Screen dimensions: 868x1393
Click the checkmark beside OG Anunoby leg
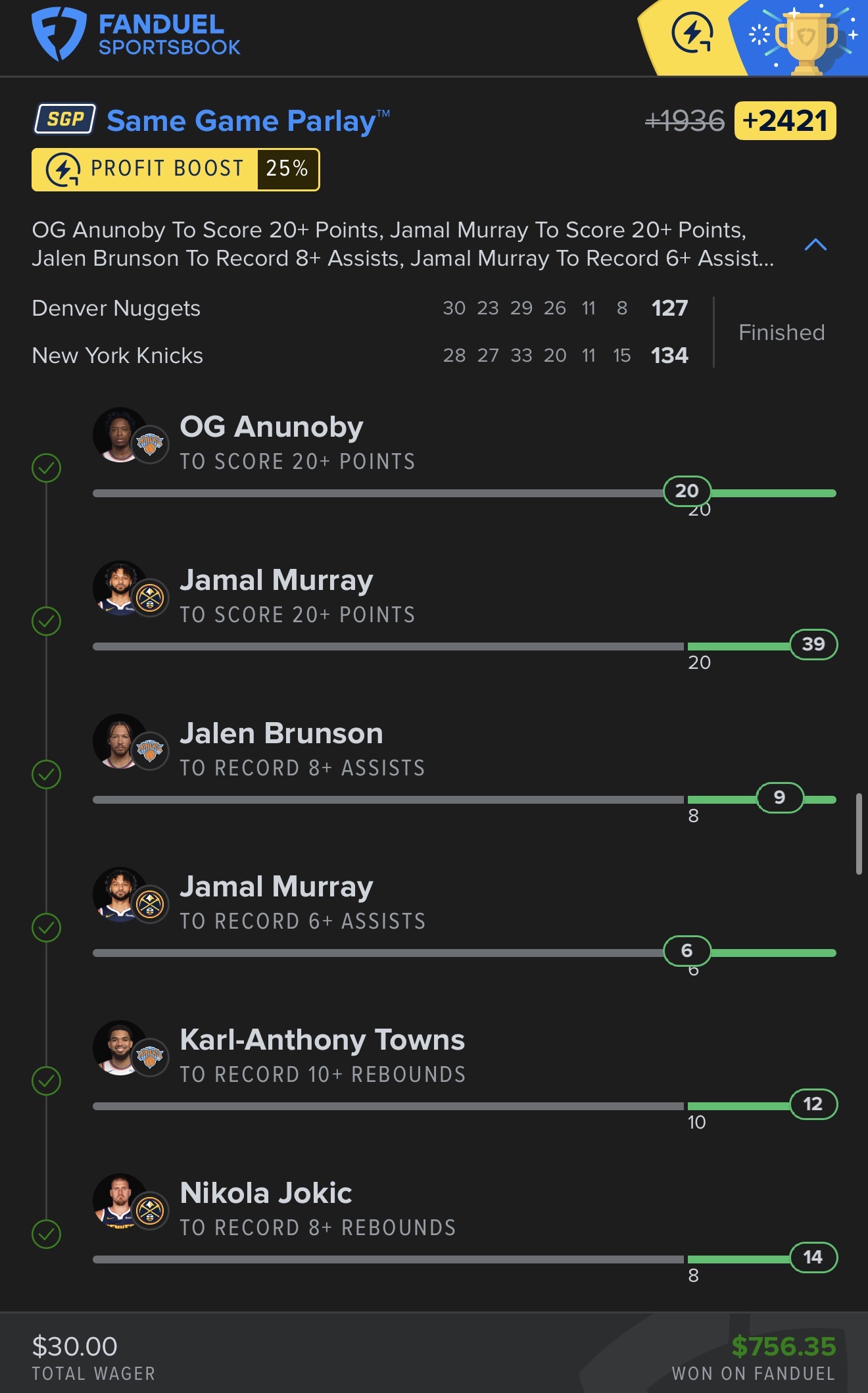pos(47,468)
